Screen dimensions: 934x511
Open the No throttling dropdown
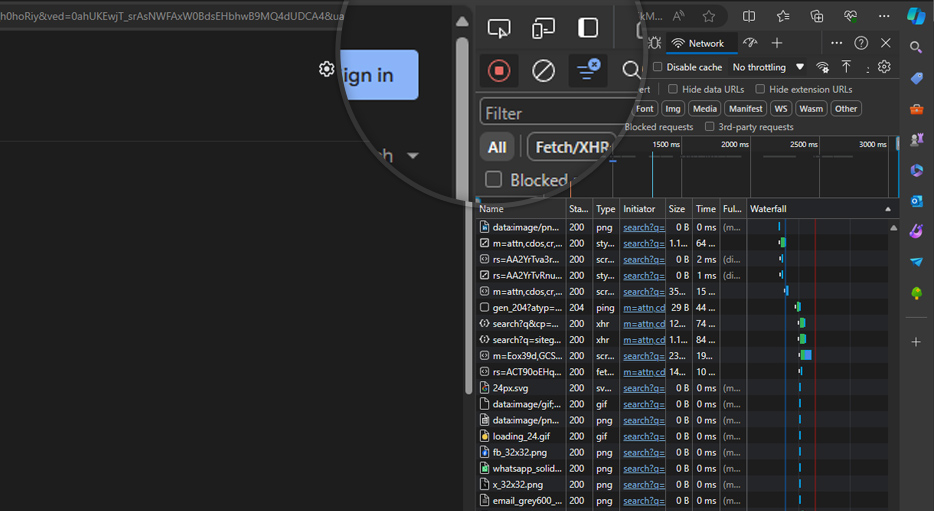[x=768, y=67]
